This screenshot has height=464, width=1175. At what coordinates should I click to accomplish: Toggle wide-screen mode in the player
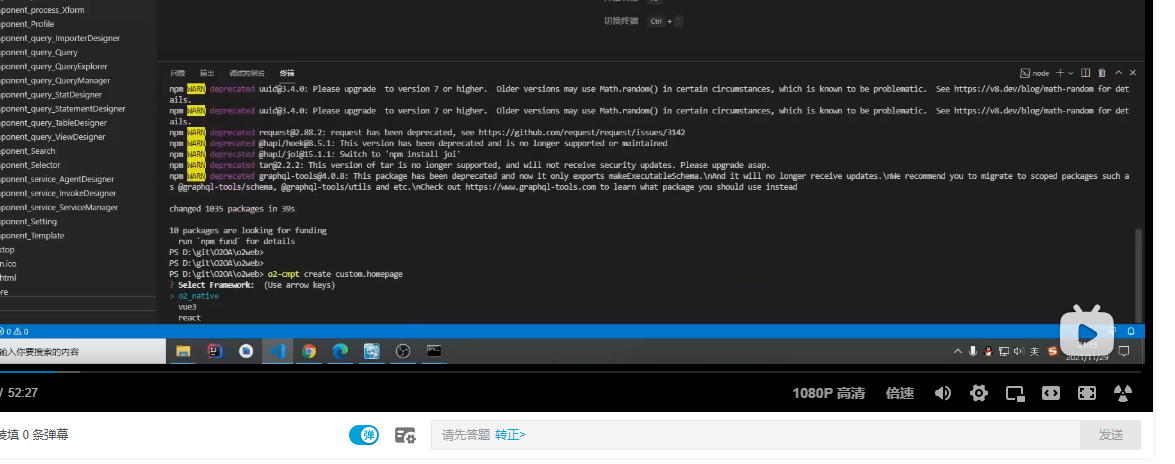[x=1051, y=393]
